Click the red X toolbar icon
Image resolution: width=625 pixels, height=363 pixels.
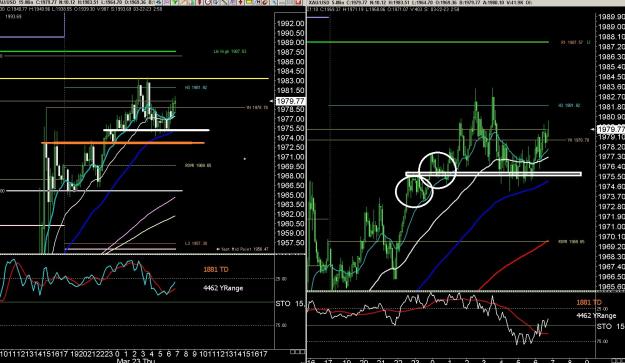pyautogui.click(x=298, y=2)
